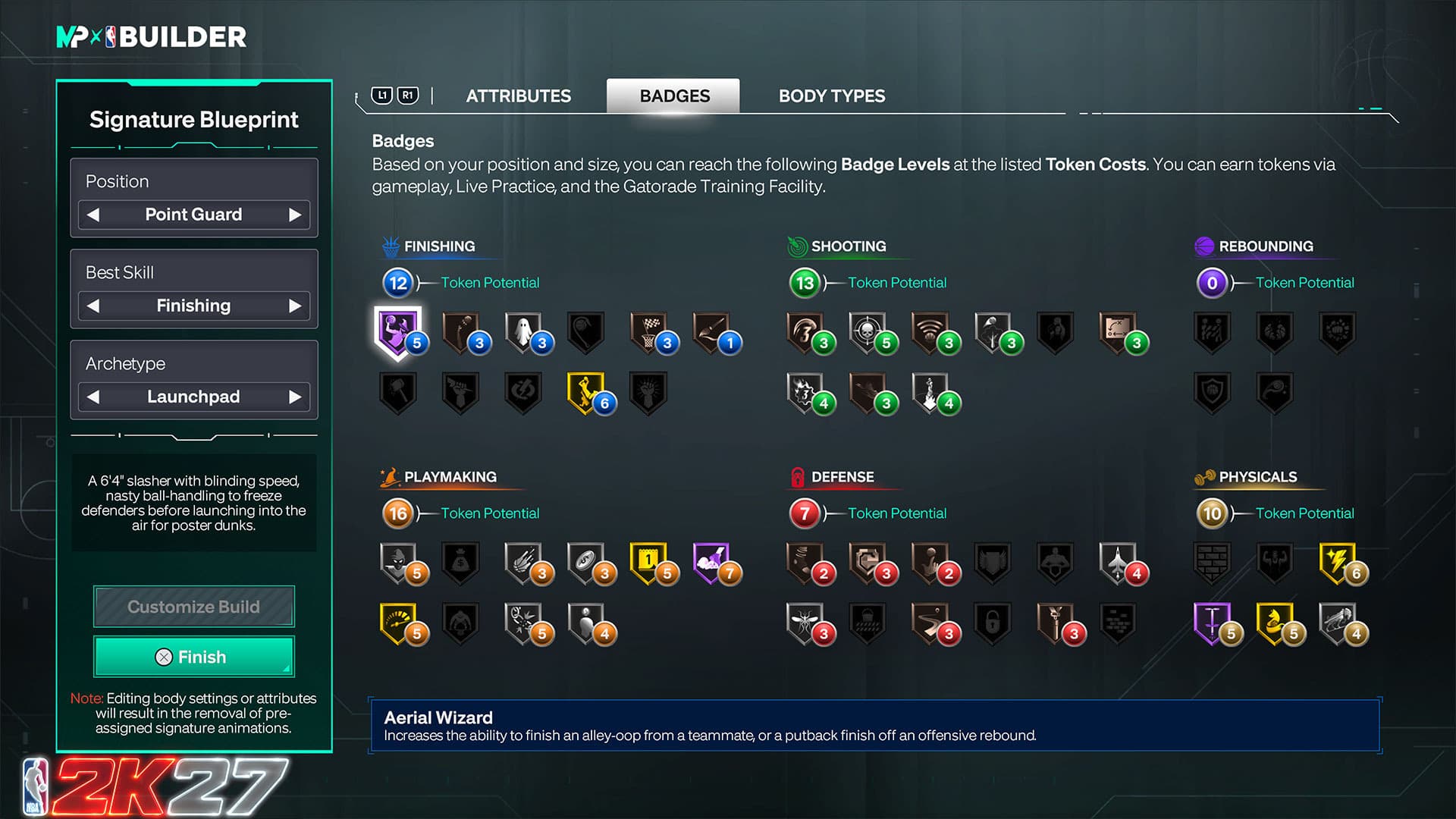Change Position to previous option with left arrow
This screenshot has width=1456, height=819.
93,215
